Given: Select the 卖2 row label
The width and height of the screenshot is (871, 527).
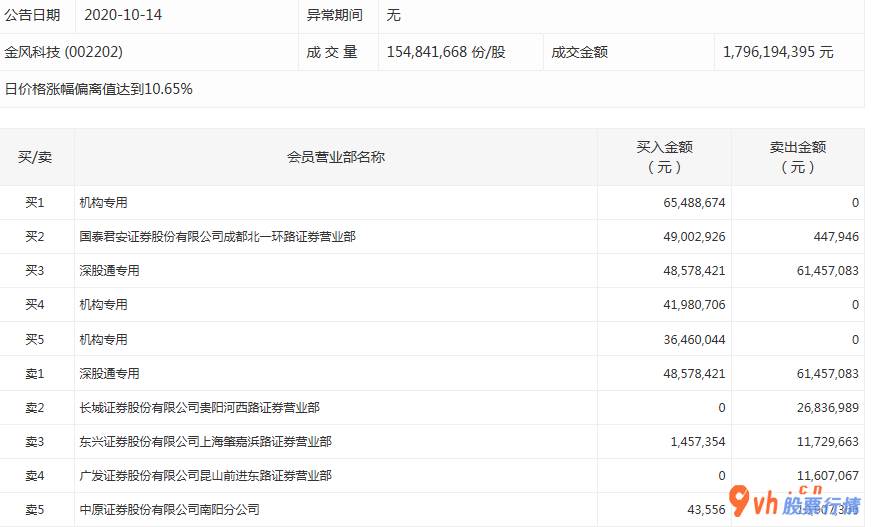Looking at the screenshot, I should tap(35, 408).
